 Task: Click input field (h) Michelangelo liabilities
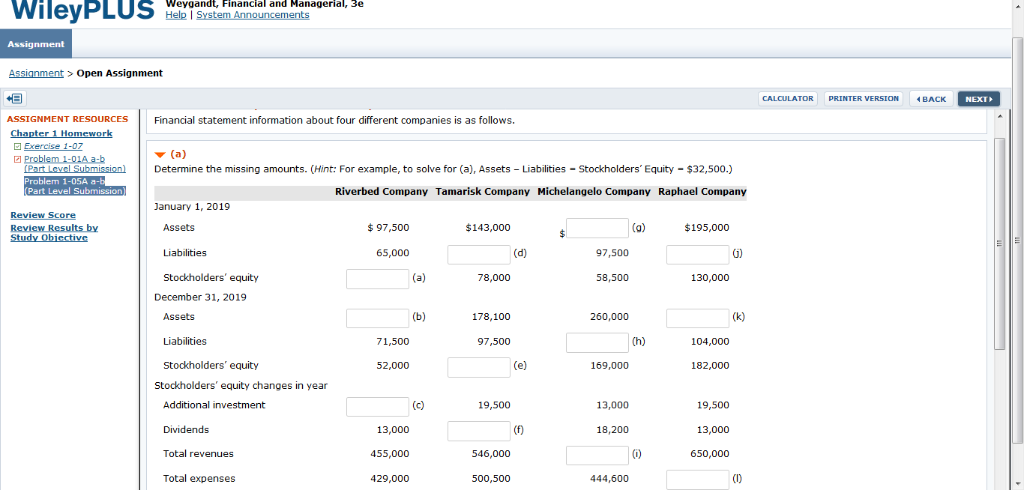[598, 342]
